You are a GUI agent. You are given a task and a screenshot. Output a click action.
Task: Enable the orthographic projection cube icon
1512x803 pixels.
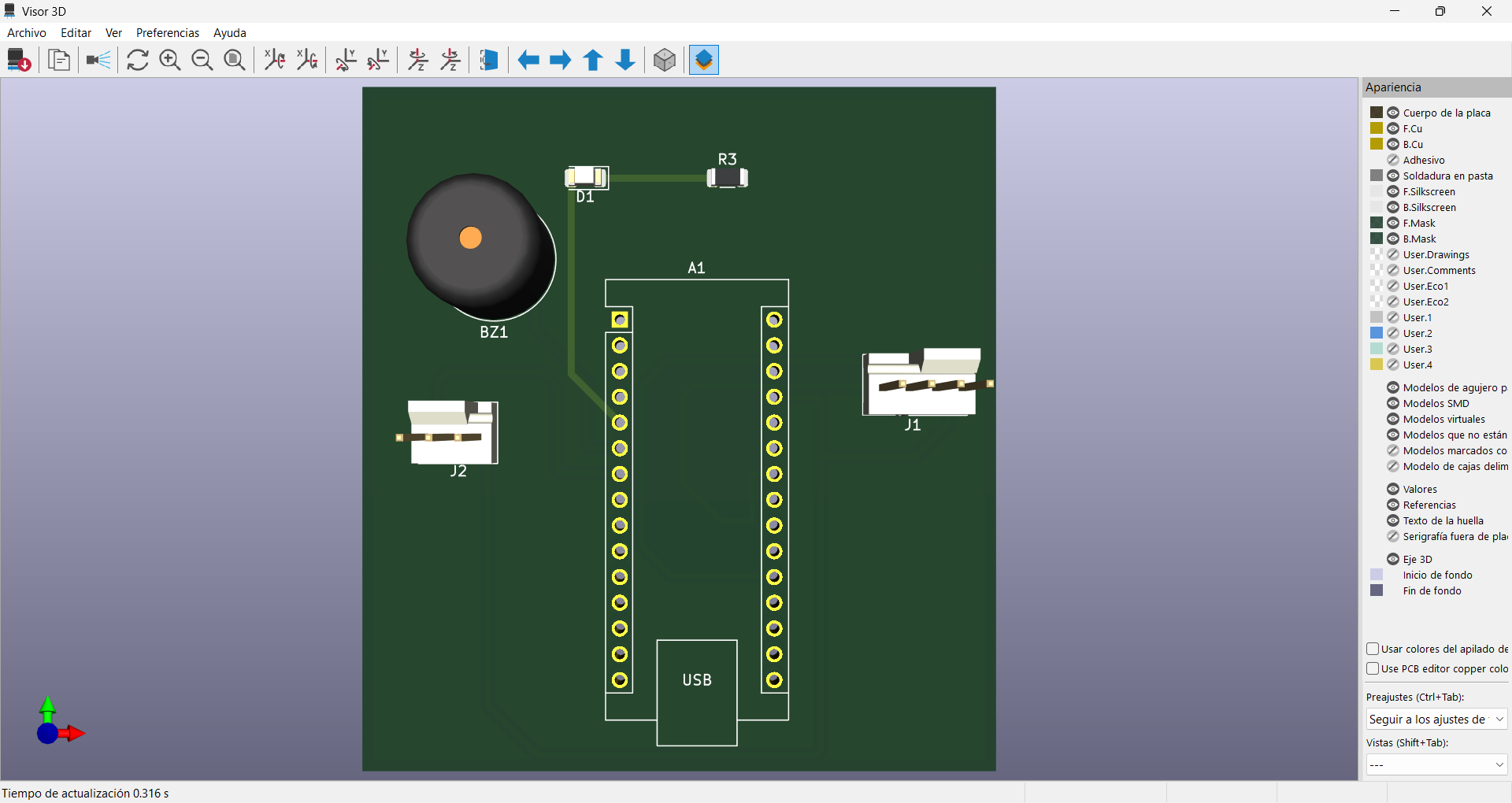pos(665,60)
